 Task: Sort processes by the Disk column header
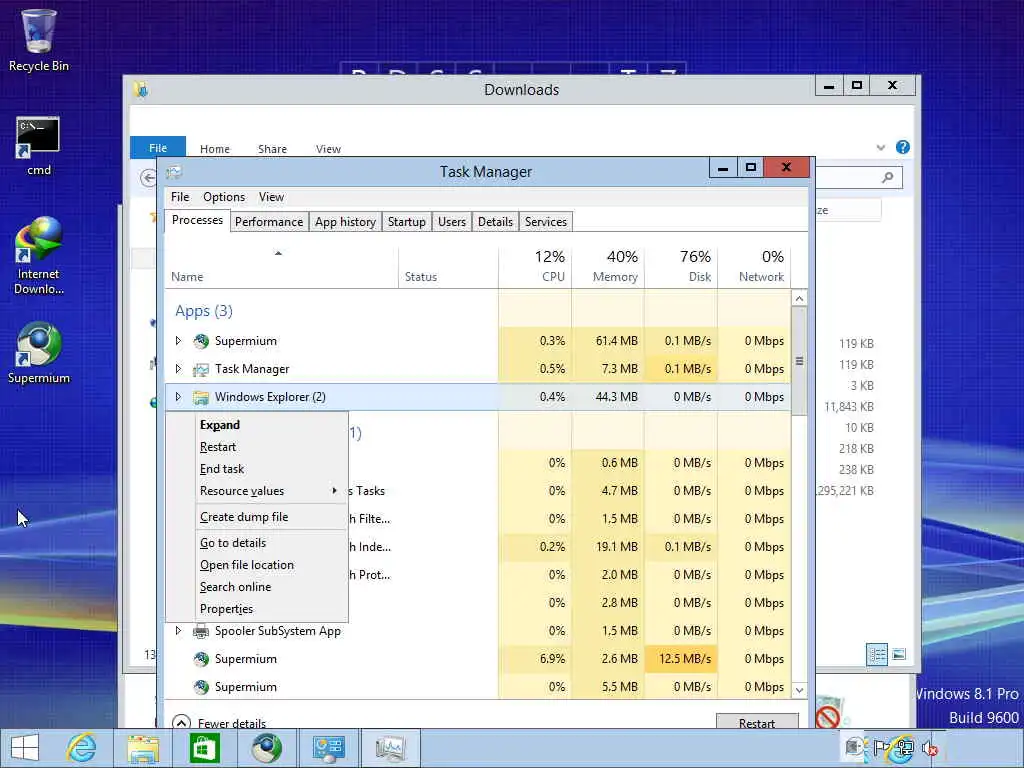681,266
